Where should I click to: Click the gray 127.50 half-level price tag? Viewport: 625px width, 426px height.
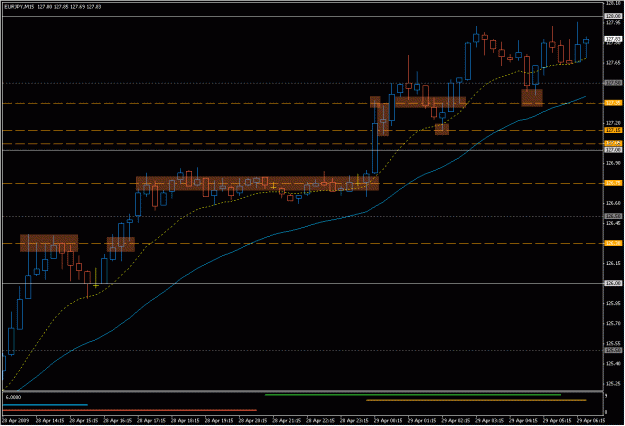click(x=613, y=83)
